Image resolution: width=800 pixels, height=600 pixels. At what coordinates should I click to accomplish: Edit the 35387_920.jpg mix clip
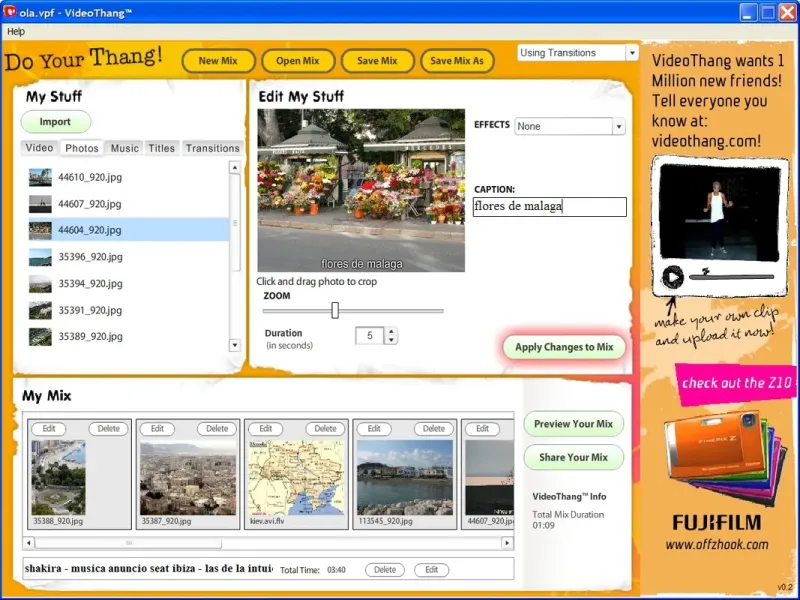coord(158,429)
